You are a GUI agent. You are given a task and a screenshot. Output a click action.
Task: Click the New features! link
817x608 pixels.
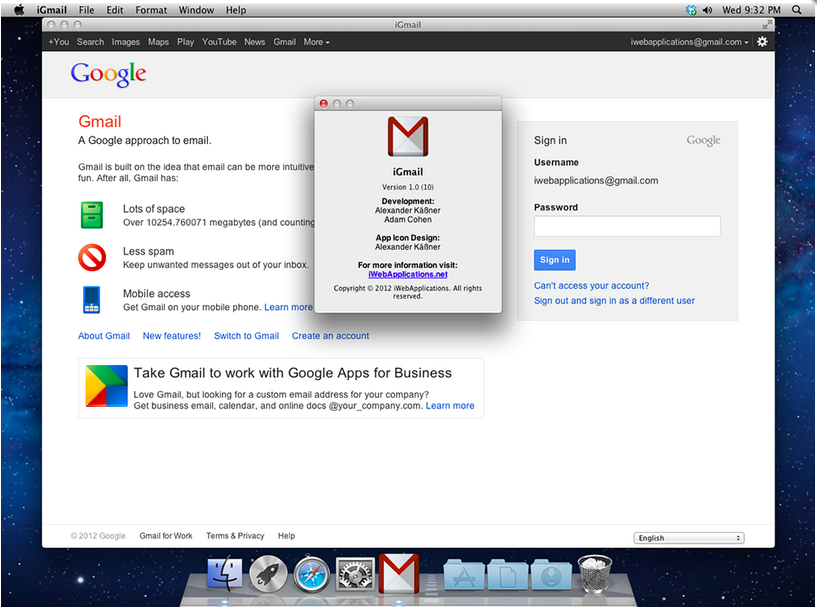coord(172,336)
